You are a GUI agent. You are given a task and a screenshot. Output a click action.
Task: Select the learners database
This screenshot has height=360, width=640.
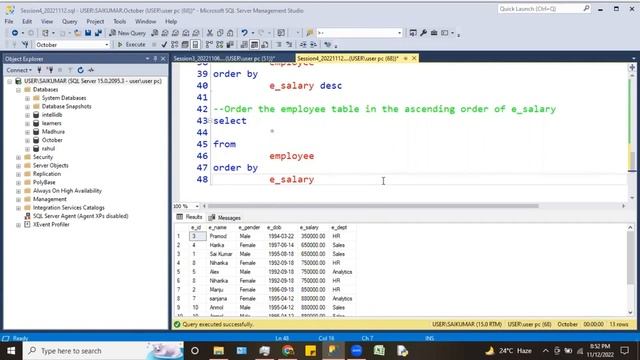click(x=51, y=123)
